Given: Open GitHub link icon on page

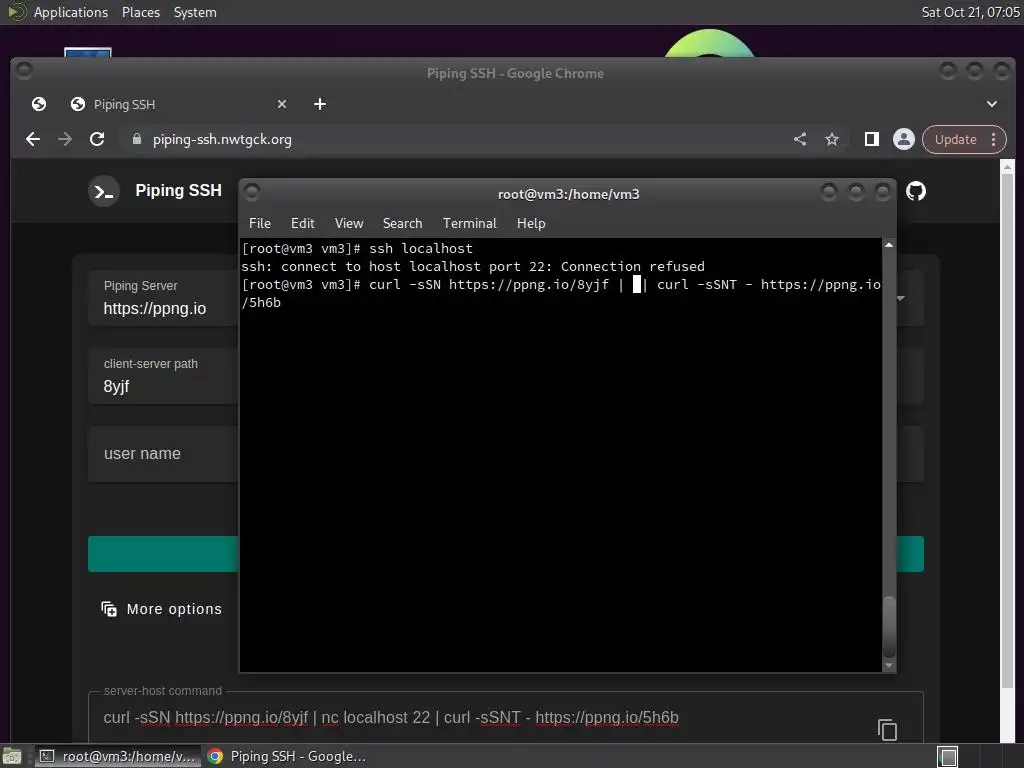Looking at the screenshot, I should pos(916,191).
